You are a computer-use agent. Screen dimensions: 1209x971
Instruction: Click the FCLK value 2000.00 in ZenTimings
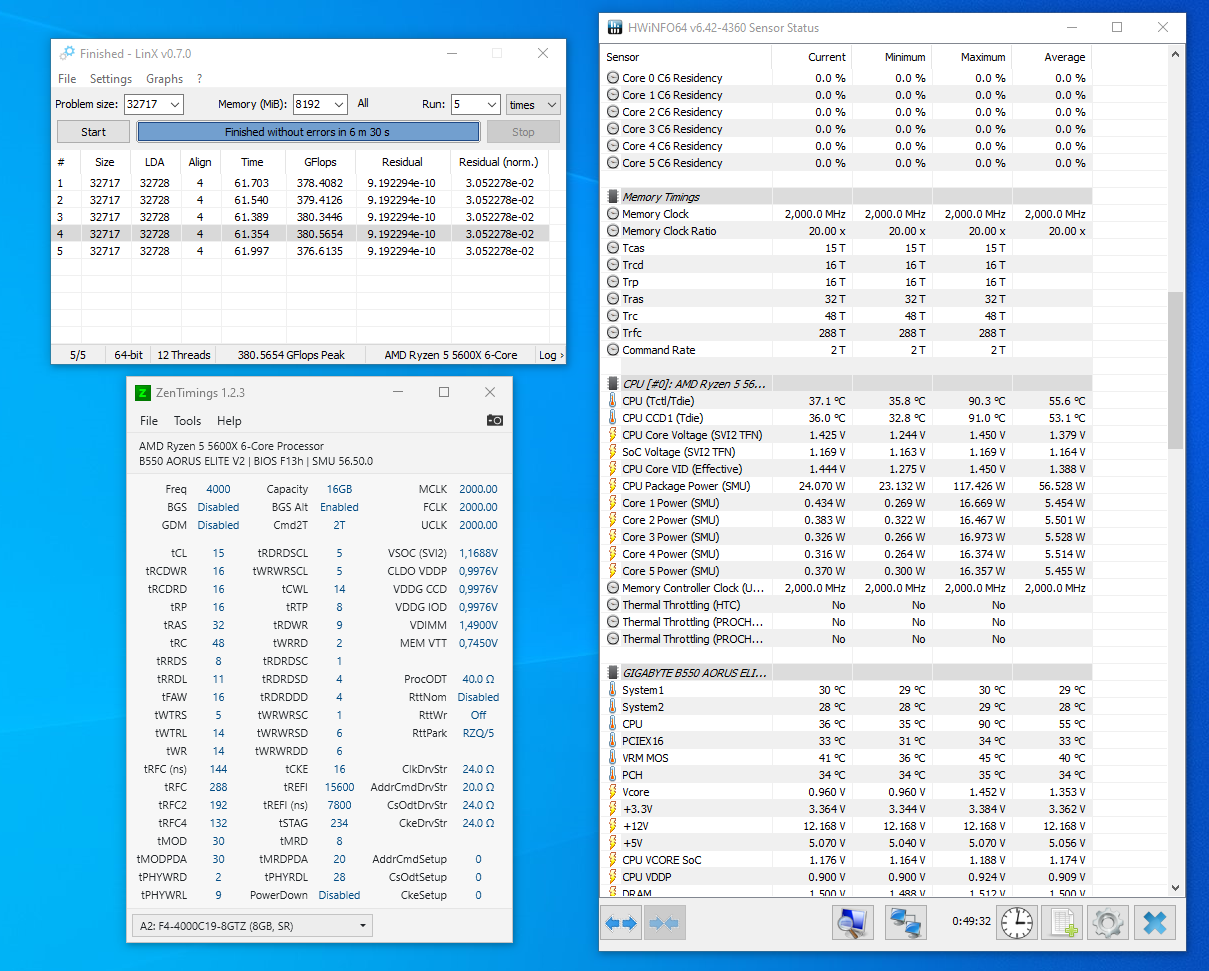(478, 507)
